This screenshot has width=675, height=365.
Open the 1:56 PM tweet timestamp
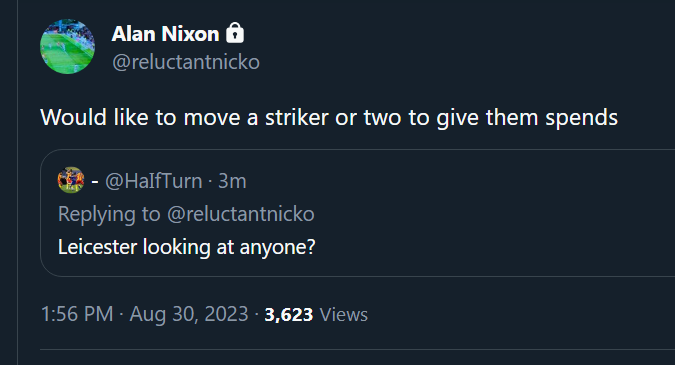77,314
